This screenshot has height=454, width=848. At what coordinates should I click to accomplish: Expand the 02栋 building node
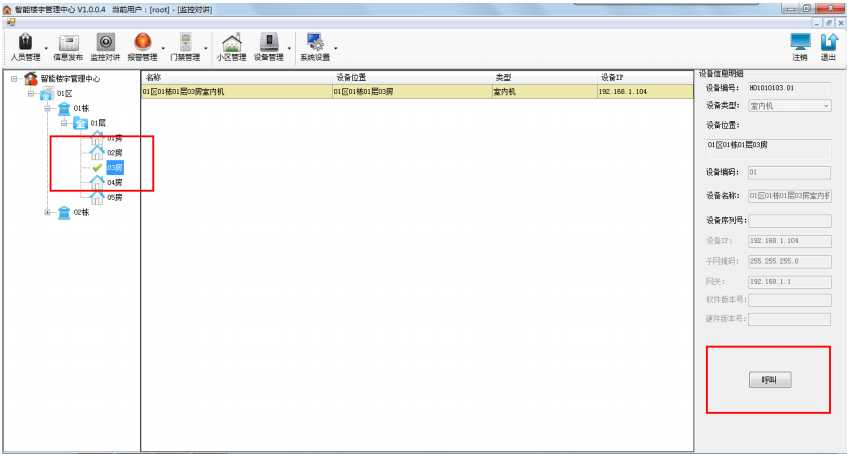coord(47,212)
